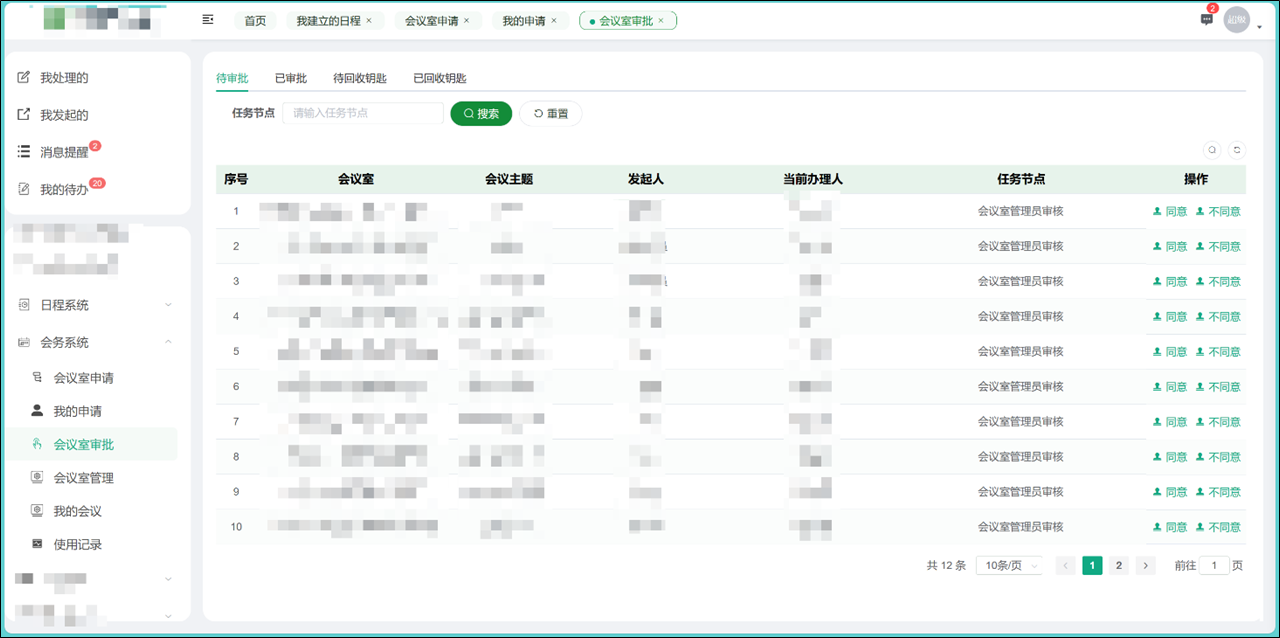Image resolution: width=1280 pixels, height=638 pixels.
Task: Open the 10条/页 page size dropdown
Action: tap(1010, 565)
